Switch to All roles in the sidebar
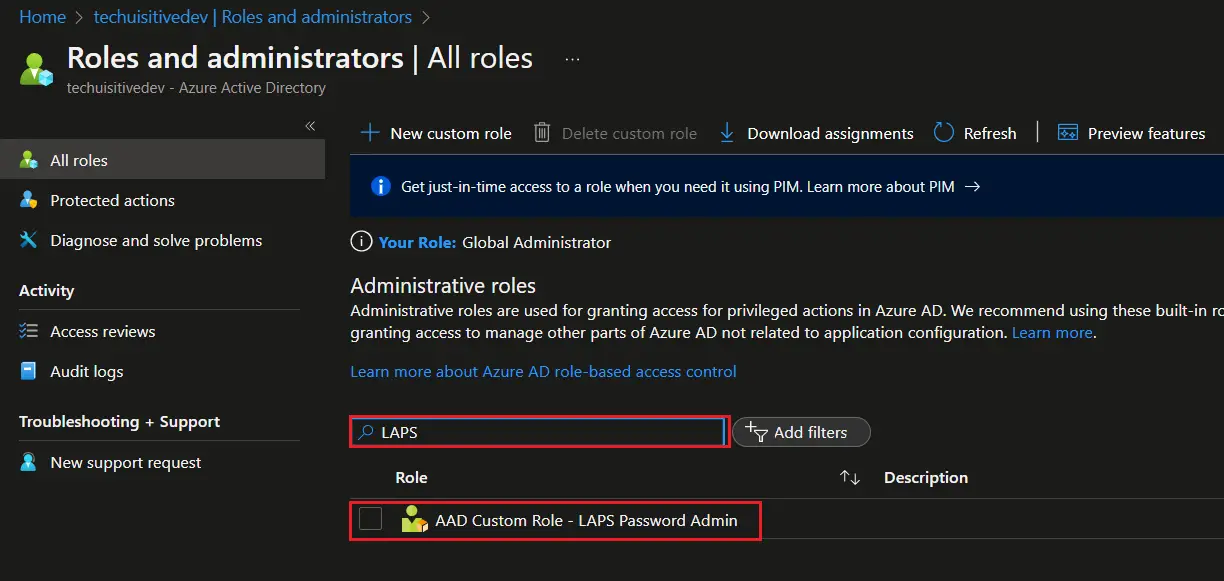This screenshot has width=1224, height=581. coord(79,159)
